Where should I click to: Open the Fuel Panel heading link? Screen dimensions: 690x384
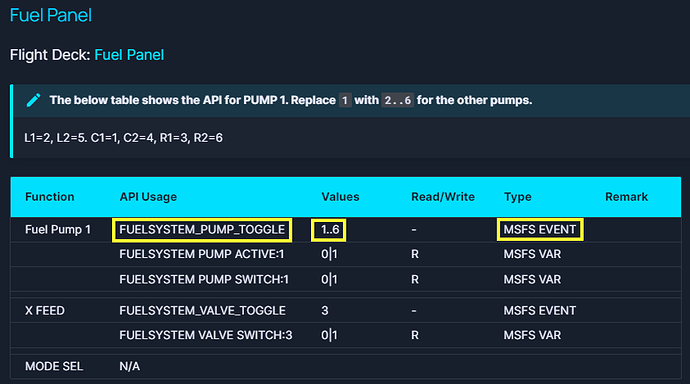click(x=51, y=15)
